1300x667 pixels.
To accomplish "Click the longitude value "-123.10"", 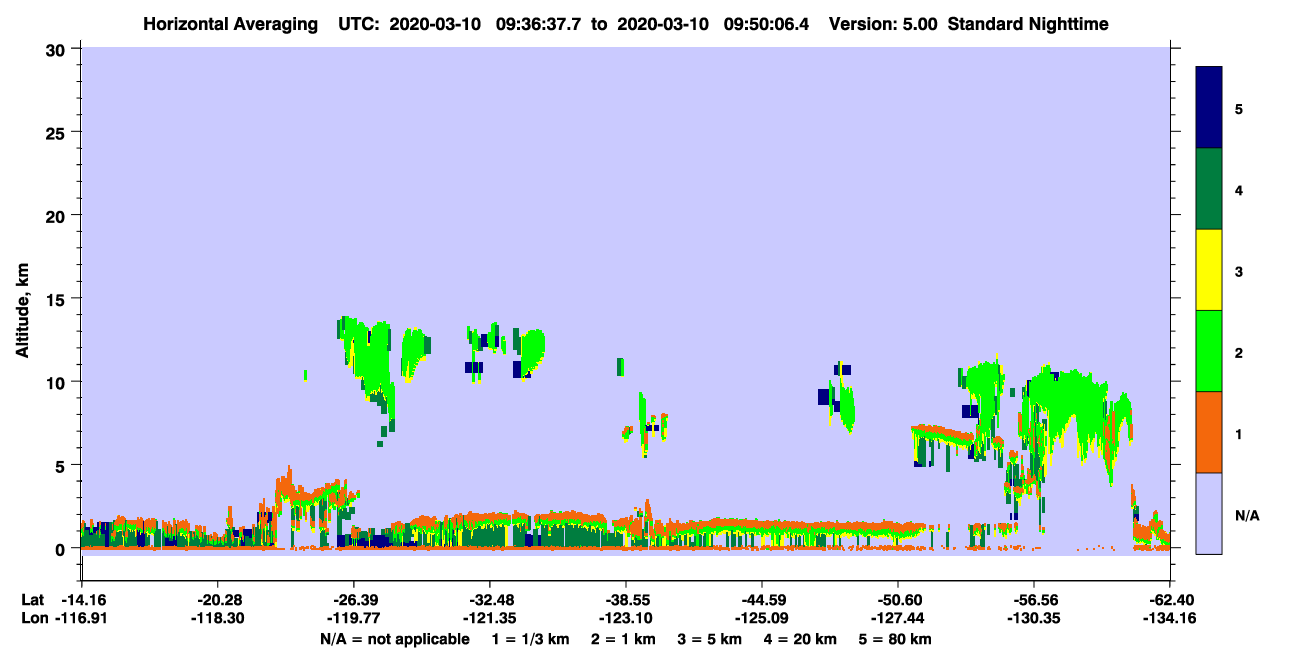I will pyautogui.click(x=625, y=619).
